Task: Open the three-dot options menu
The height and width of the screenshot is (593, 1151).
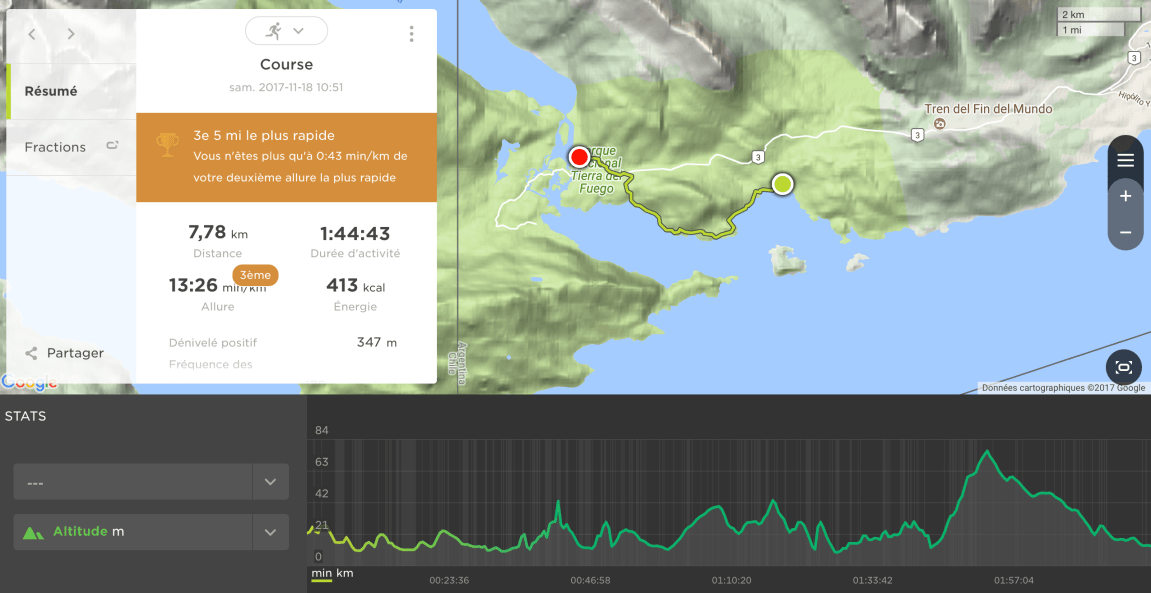Action: tap(411, 34)
